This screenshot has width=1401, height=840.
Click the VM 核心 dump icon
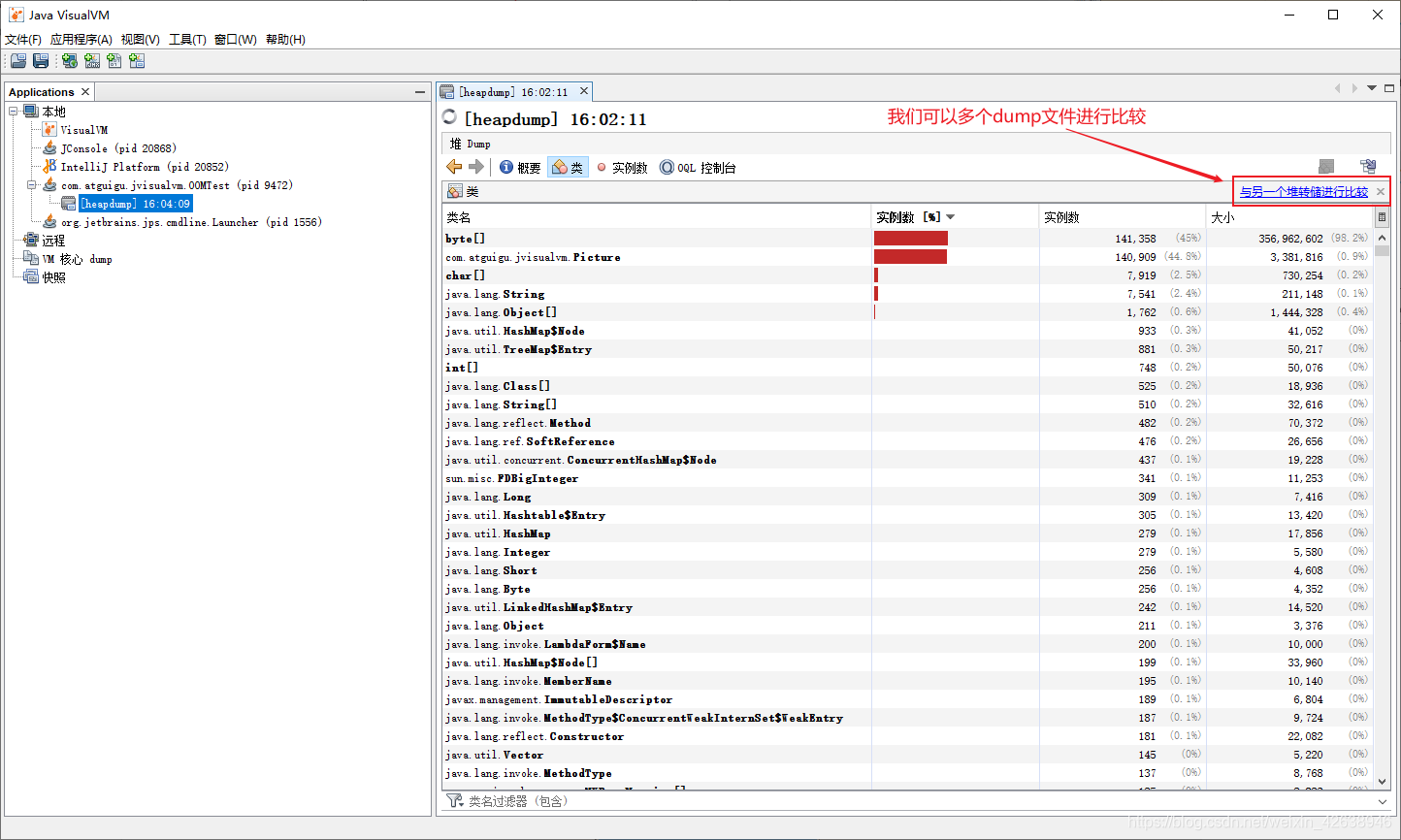click(x=31, y=258)
